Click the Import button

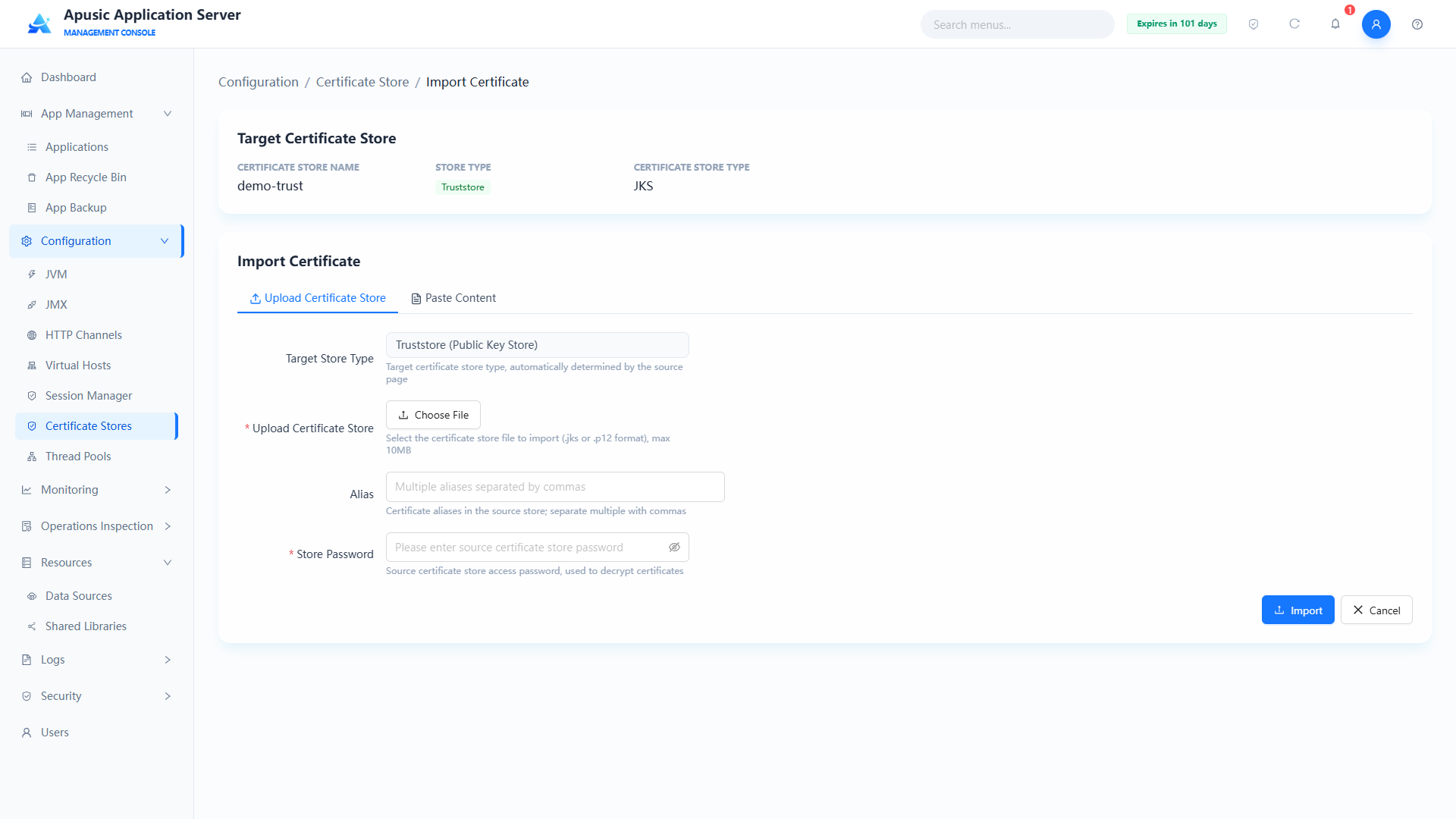1298,610
